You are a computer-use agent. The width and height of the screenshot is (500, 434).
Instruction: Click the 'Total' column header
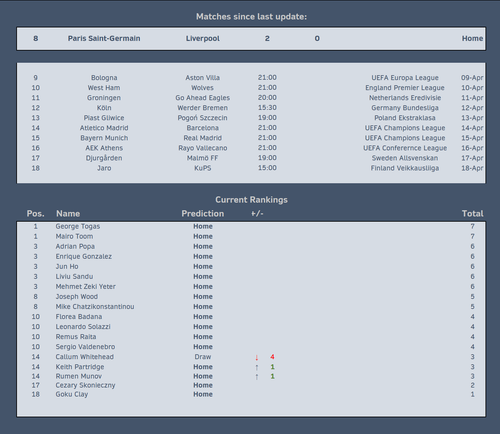coord(472,214)
